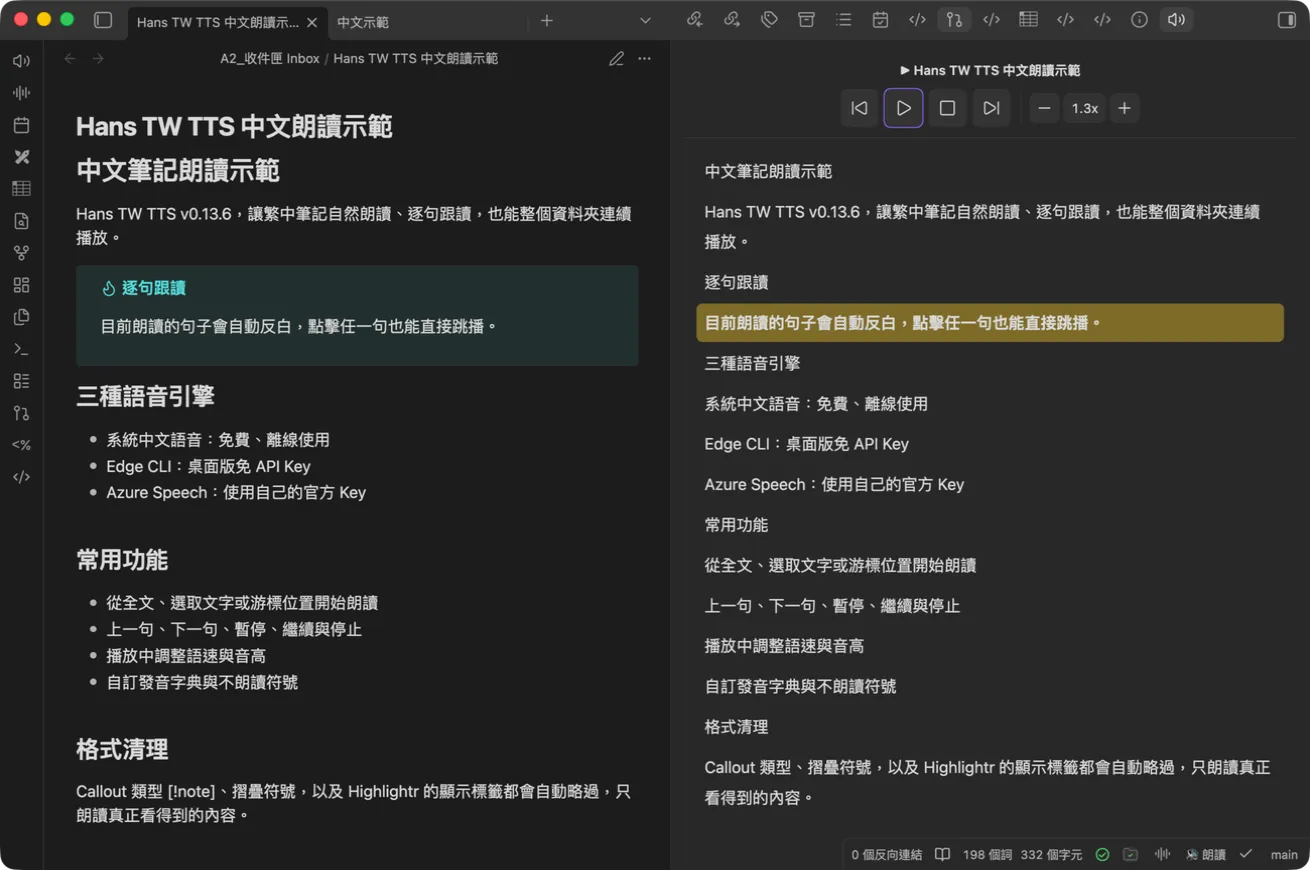Click the calendar-check icon in top toolbar
1310x870 pixels.
tap(880, 20)
